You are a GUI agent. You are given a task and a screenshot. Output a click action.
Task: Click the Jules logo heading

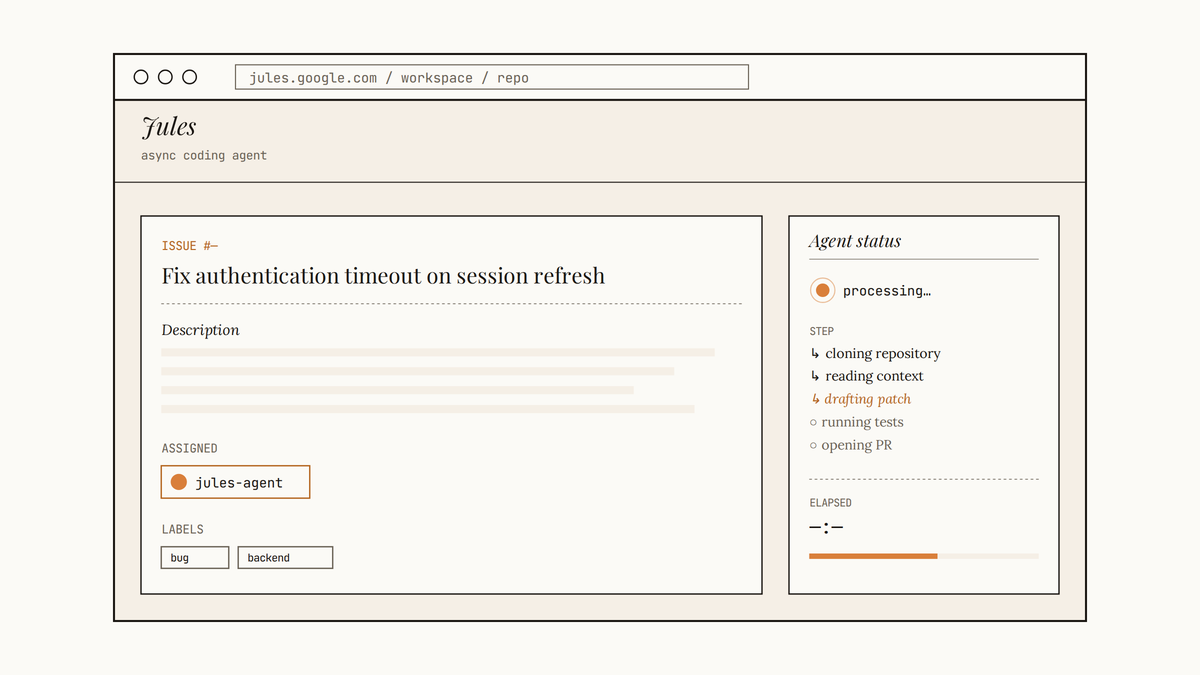(x=169, y=127)
